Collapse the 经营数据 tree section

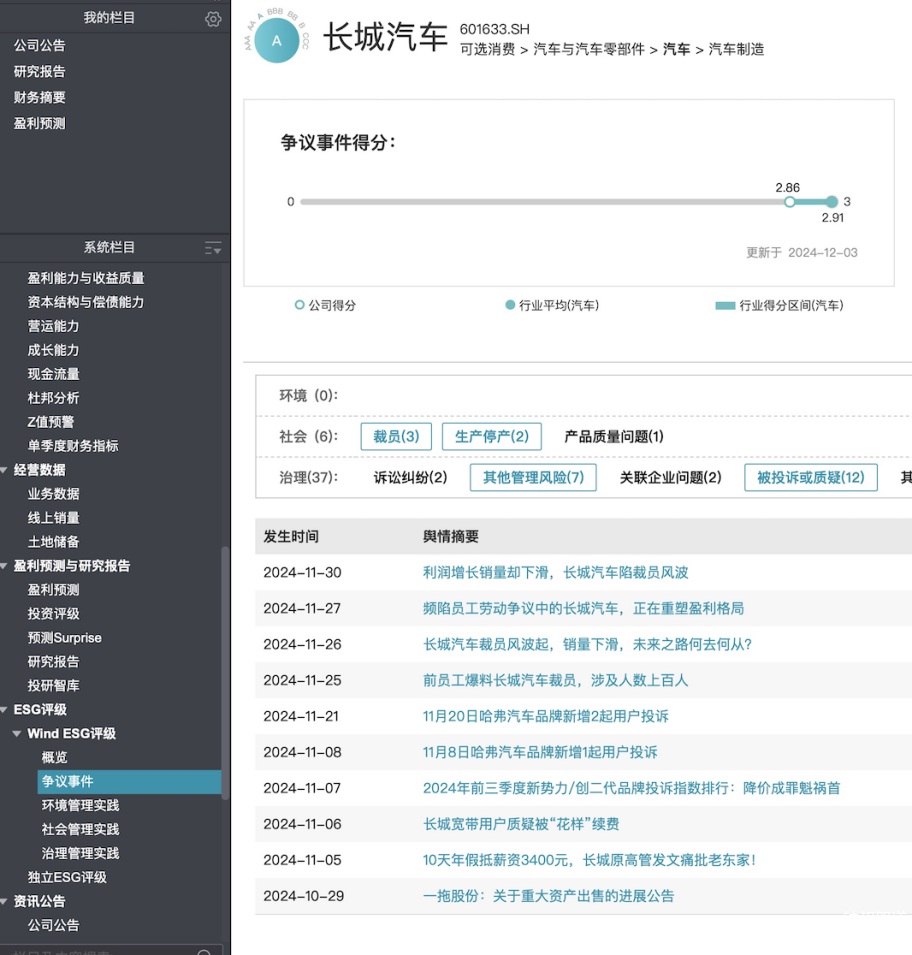pyautogui.click(x=5, y=470)
